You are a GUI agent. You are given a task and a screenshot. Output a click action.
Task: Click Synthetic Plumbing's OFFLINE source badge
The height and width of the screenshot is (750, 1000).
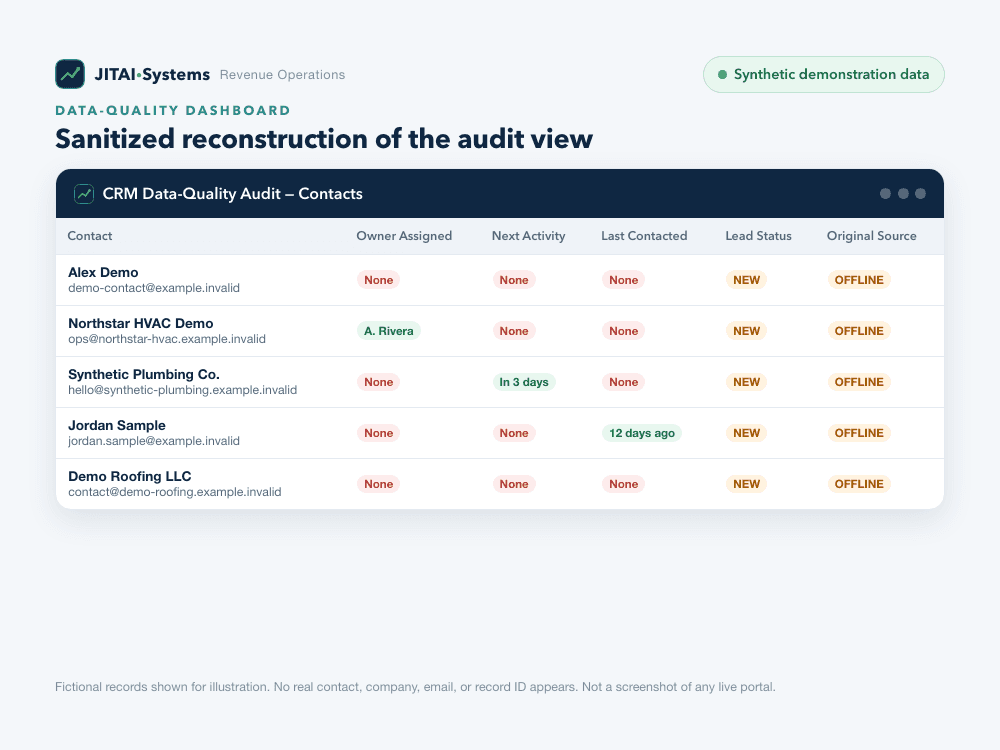tap(859, 382)
